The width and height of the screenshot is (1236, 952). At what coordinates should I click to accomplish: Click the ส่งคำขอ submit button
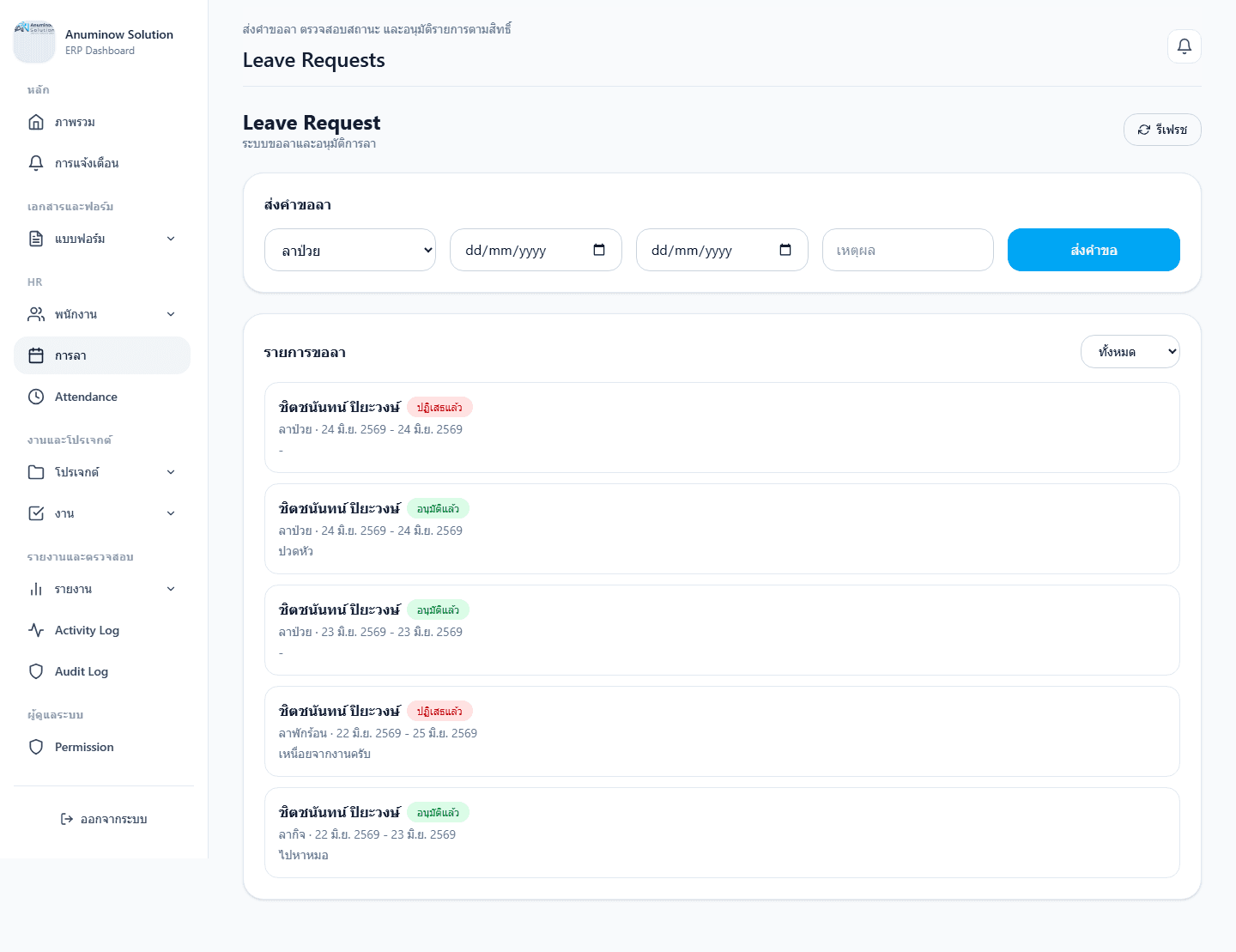[1094, 250]
